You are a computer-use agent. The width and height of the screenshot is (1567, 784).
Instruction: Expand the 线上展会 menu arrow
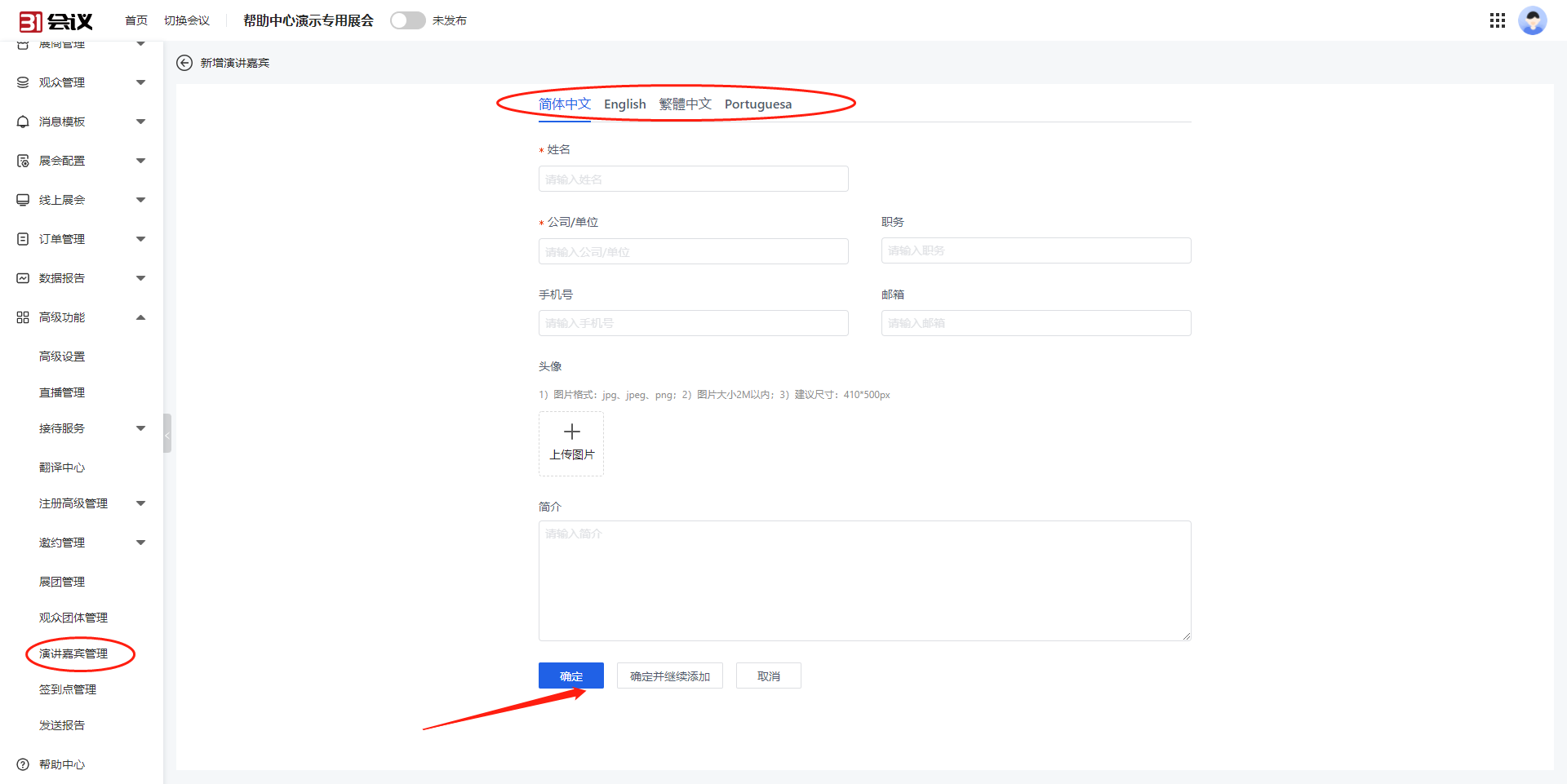pyautogui.click(x=140, y=200)
